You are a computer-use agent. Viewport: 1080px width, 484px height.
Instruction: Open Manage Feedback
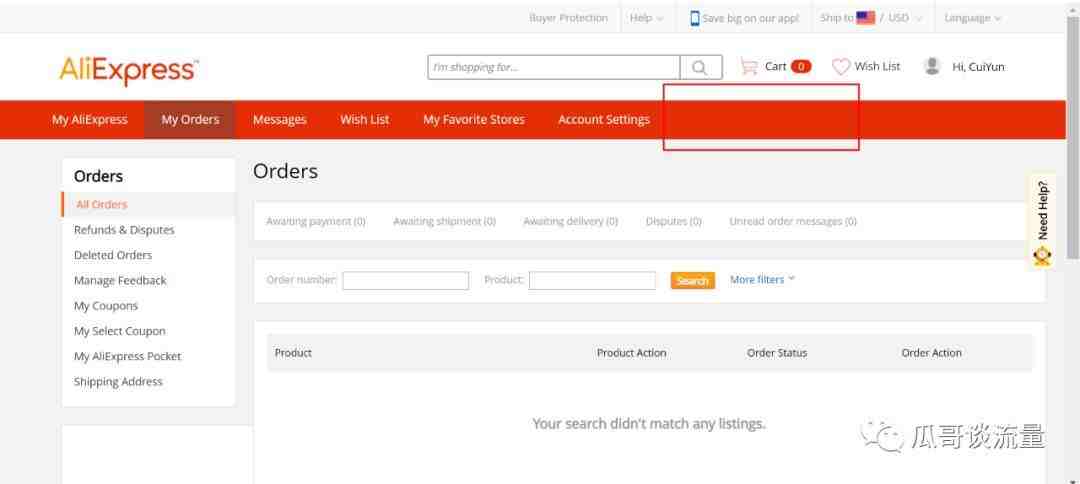pos(120,281)
